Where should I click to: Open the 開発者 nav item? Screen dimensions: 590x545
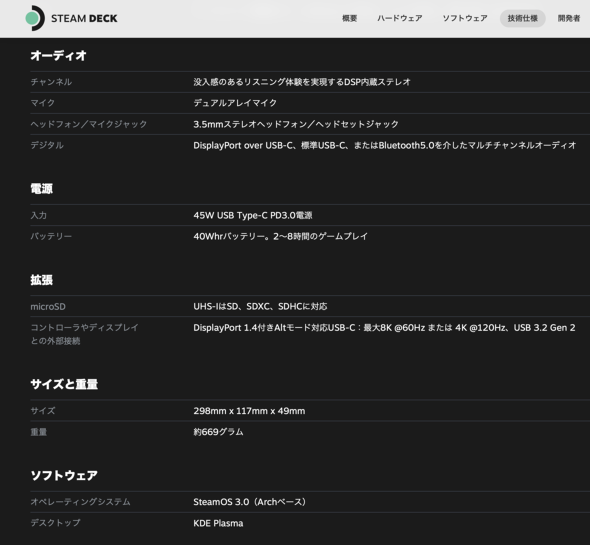[569, 18]
